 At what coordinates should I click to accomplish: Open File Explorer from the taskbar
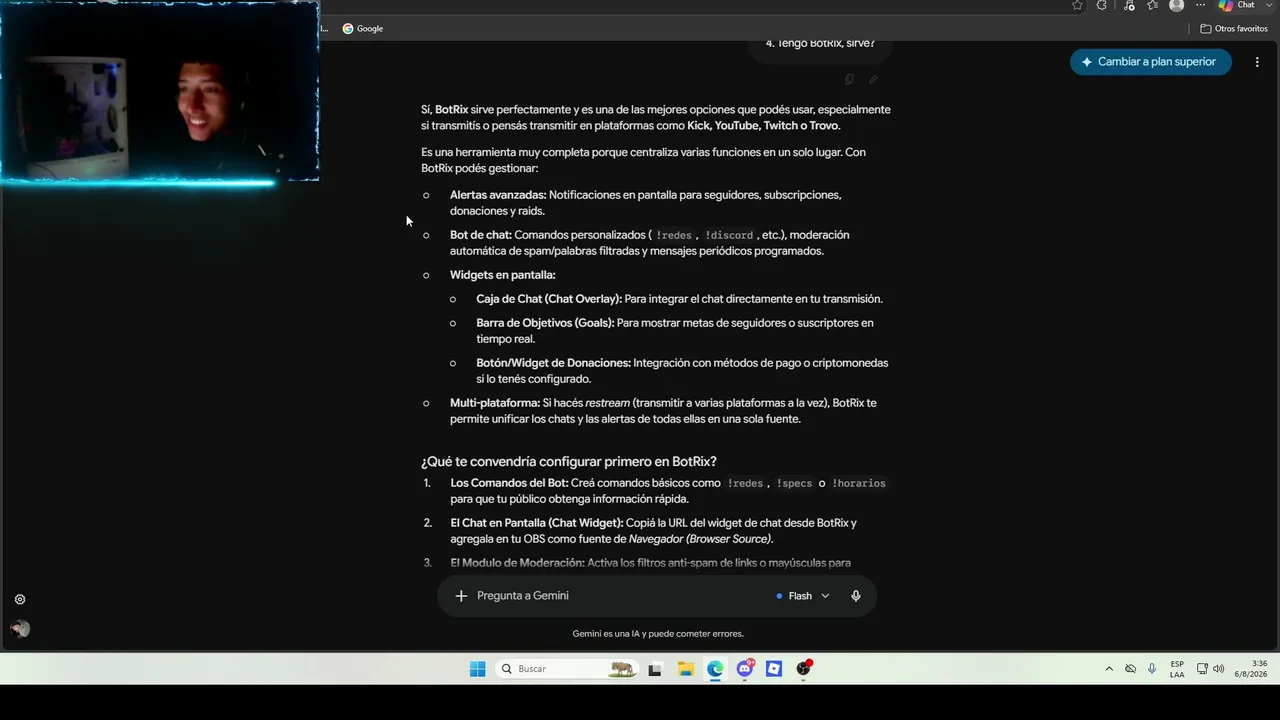[x=685, y=669]
